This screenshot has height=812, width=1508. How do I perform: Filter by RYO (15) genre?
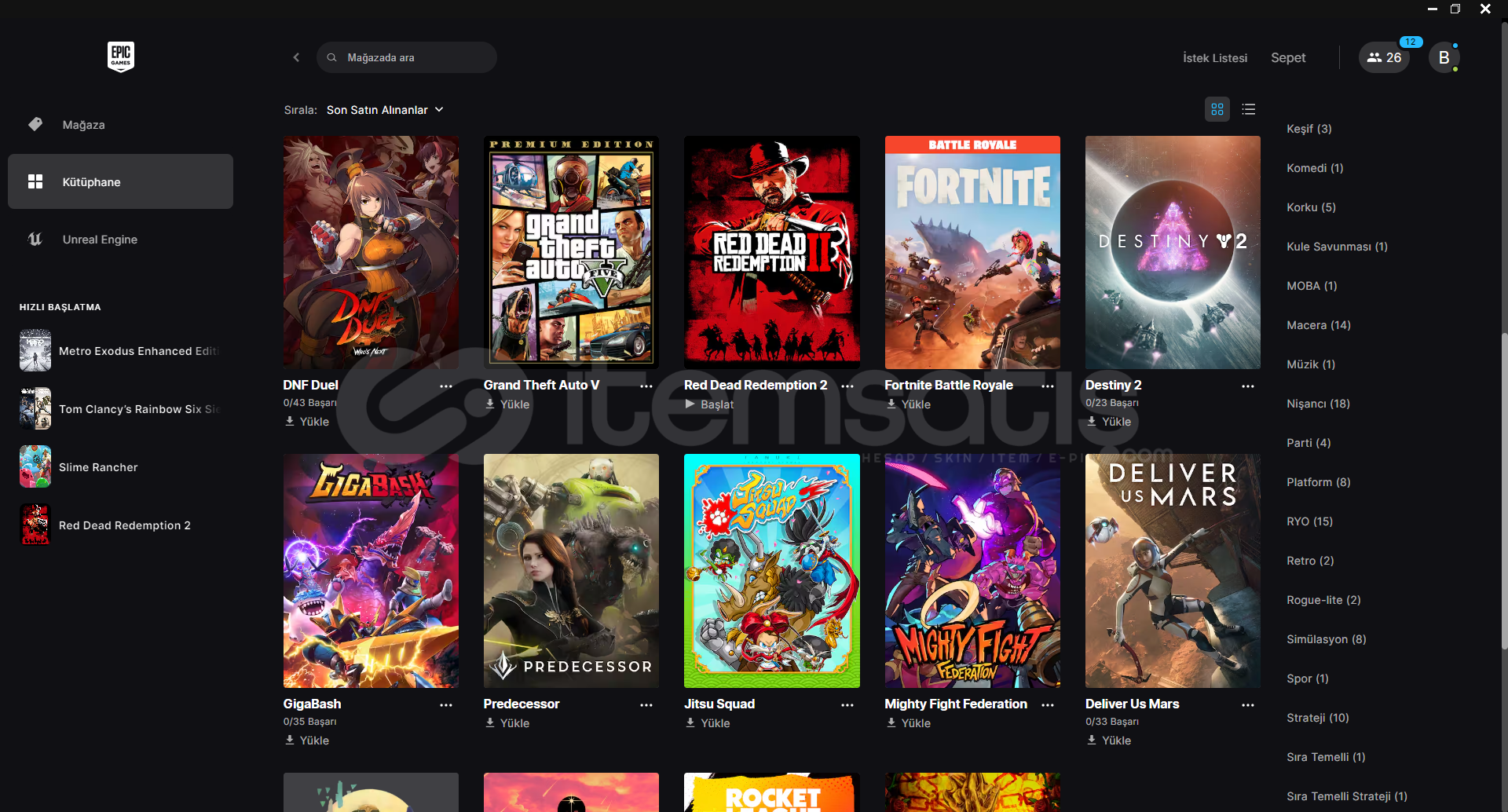(1309, 521)
